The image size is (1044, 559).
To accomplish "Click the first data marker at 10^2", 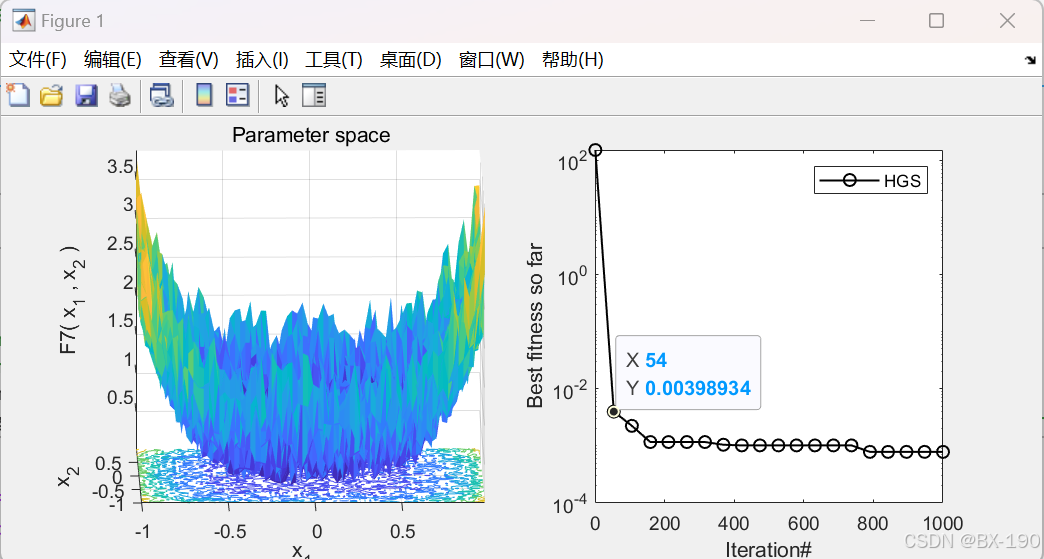I will pyautogui.click(x=595, y=150).
